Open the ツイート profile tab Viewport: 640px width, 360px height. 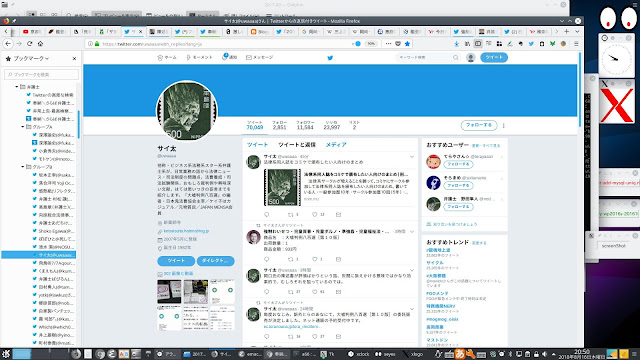258,145
